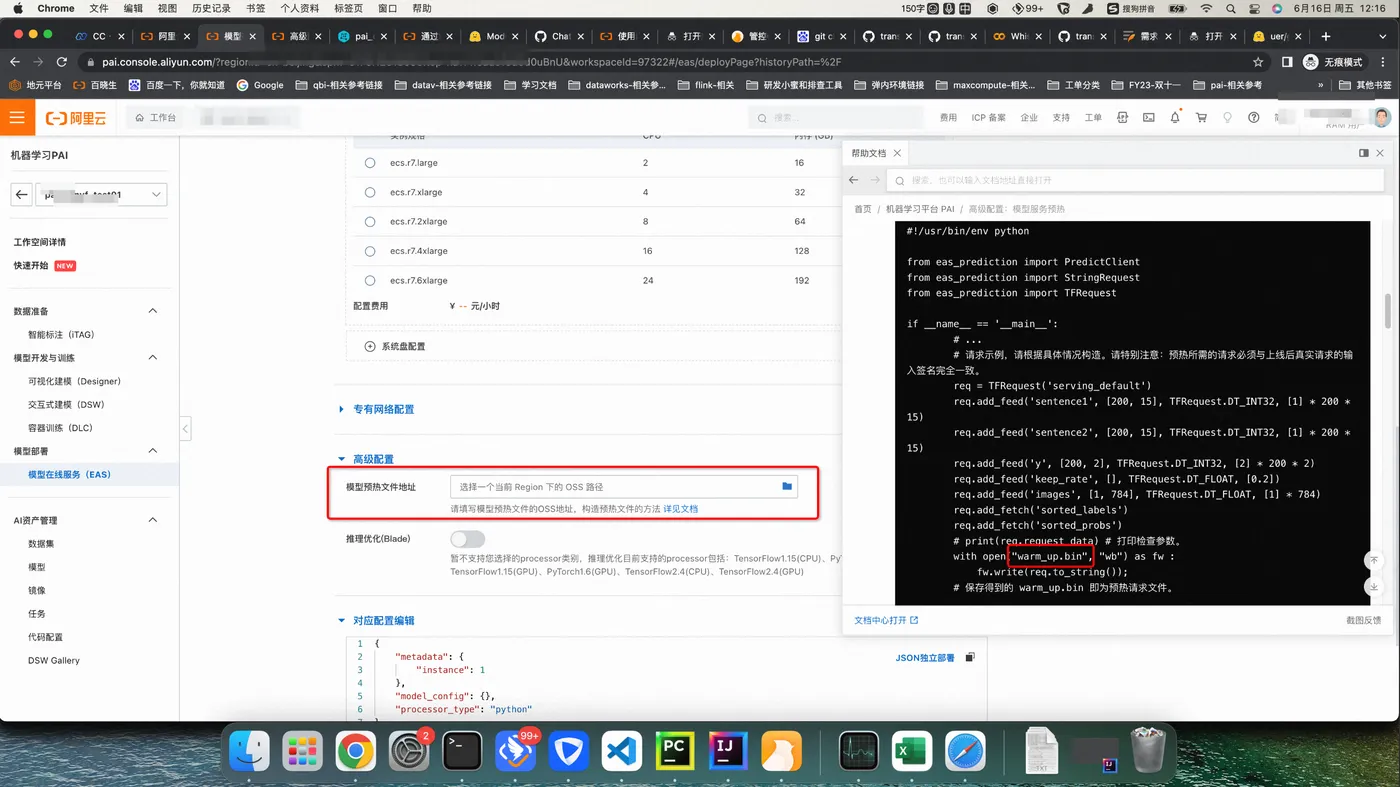The height and width of the screenshot is (787, 1400).
Task: Go to 模型在线服务 (EAS) page
Action: click(69, 475)
